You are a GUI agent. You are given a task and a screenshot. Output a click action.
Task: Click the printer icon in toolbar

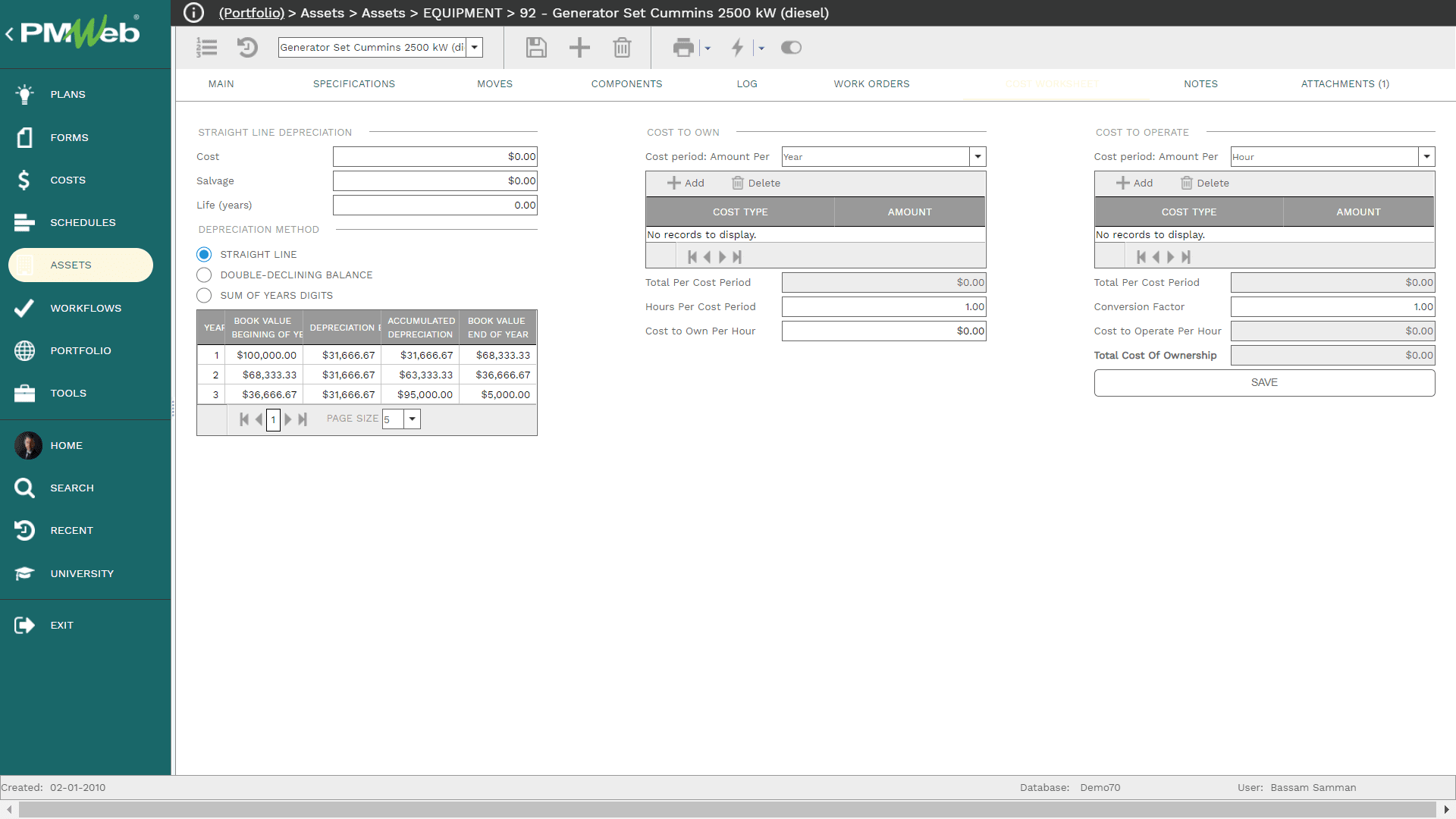click(x=683, y=48)
